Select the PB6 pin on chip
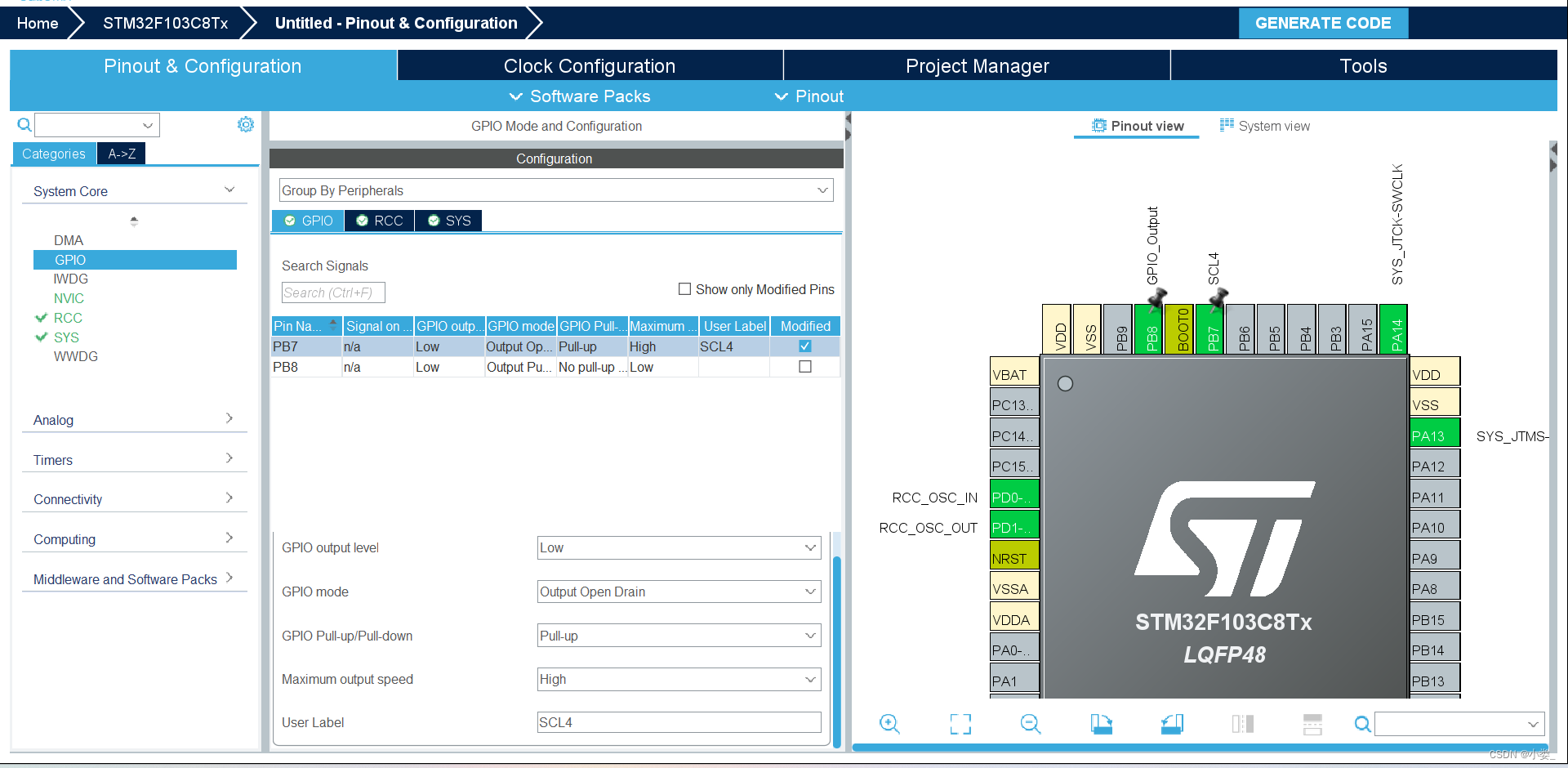 tap(1240, 328)
